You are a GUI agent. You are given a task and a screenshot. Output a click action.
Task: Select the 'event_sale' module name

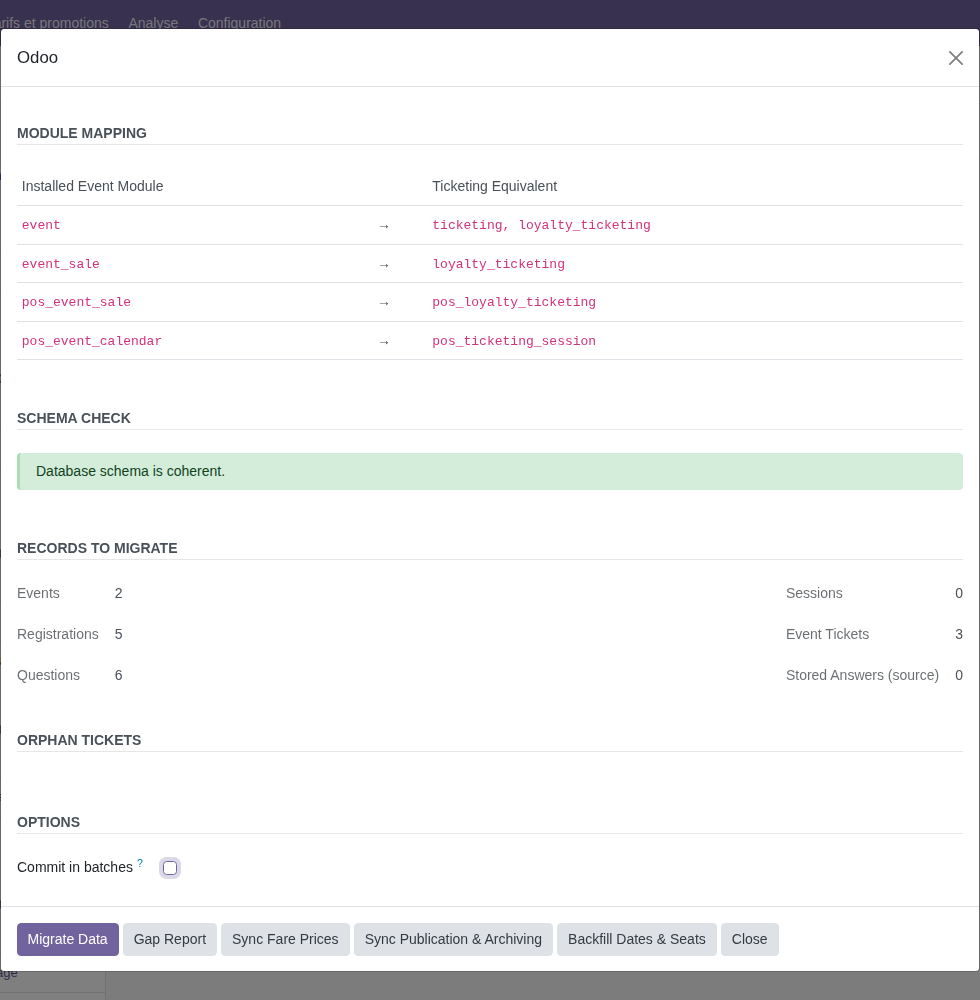coord(61,264)
